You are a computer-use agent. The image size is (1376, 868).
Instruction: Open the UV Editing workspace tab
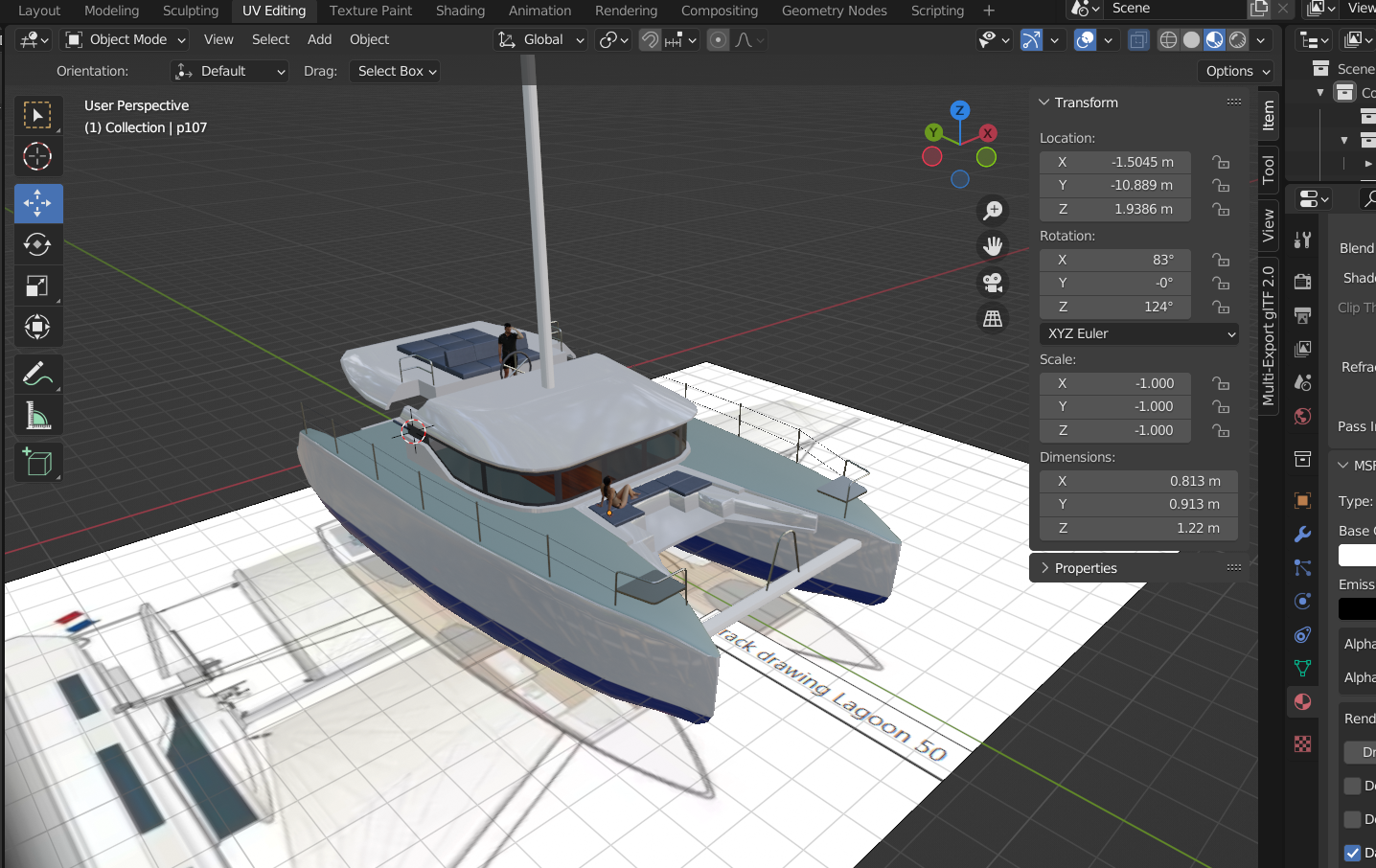[x=274, y=11]
